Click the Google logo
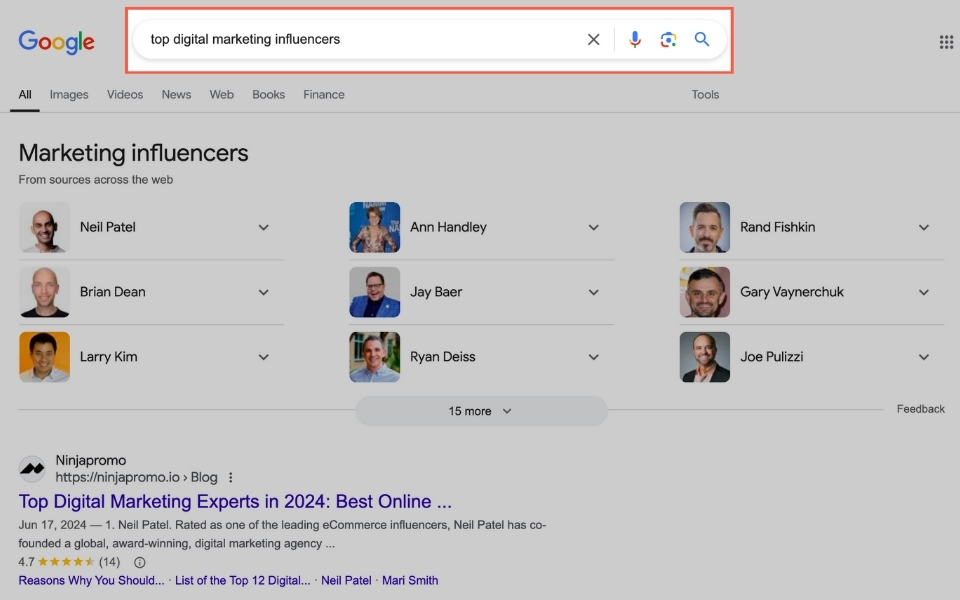The image size is (960, 600). pos(56,41)
